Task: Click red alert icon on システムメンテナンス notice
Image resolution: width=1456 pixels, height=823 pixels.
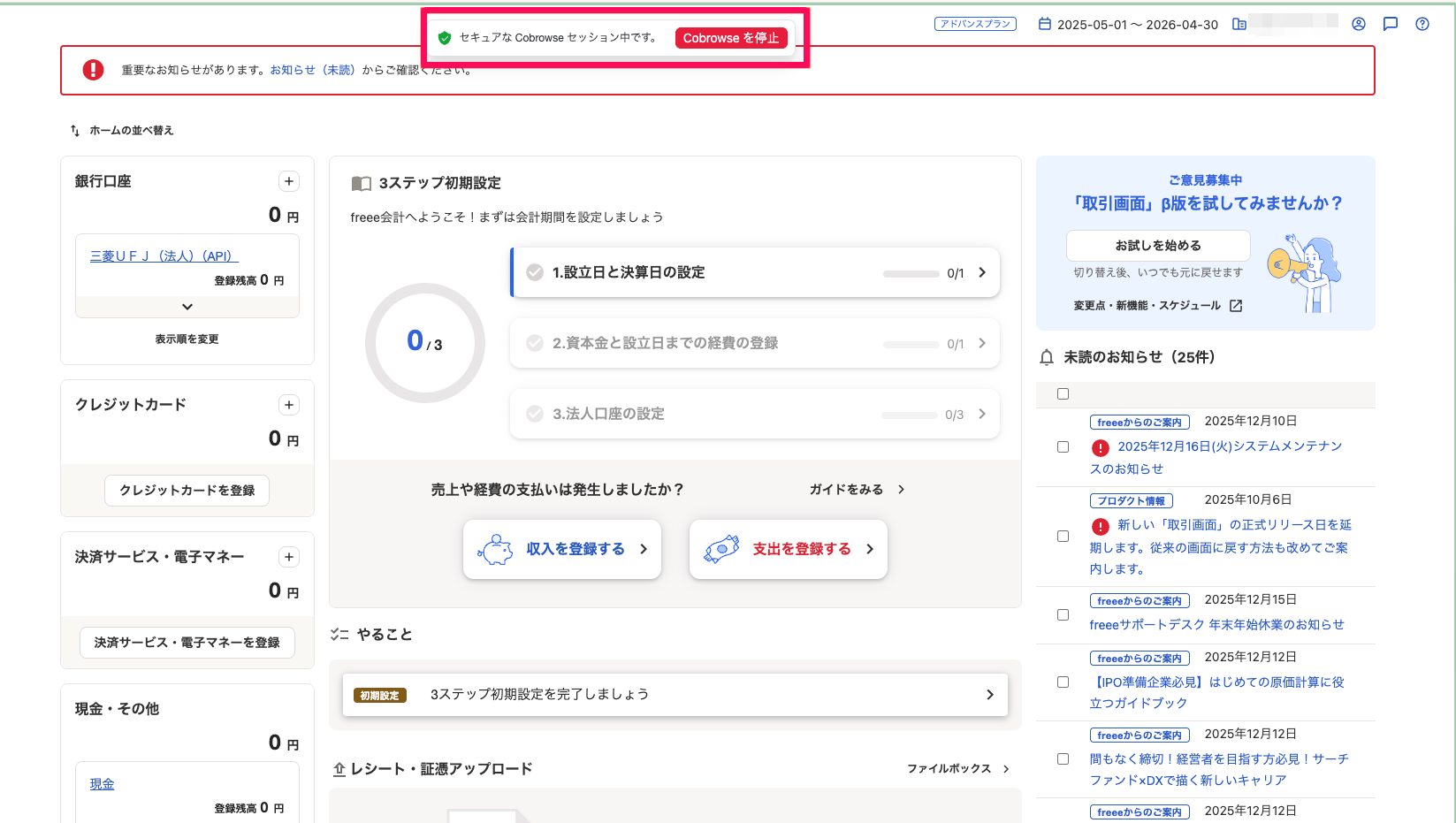Action: pos(1101,447)
